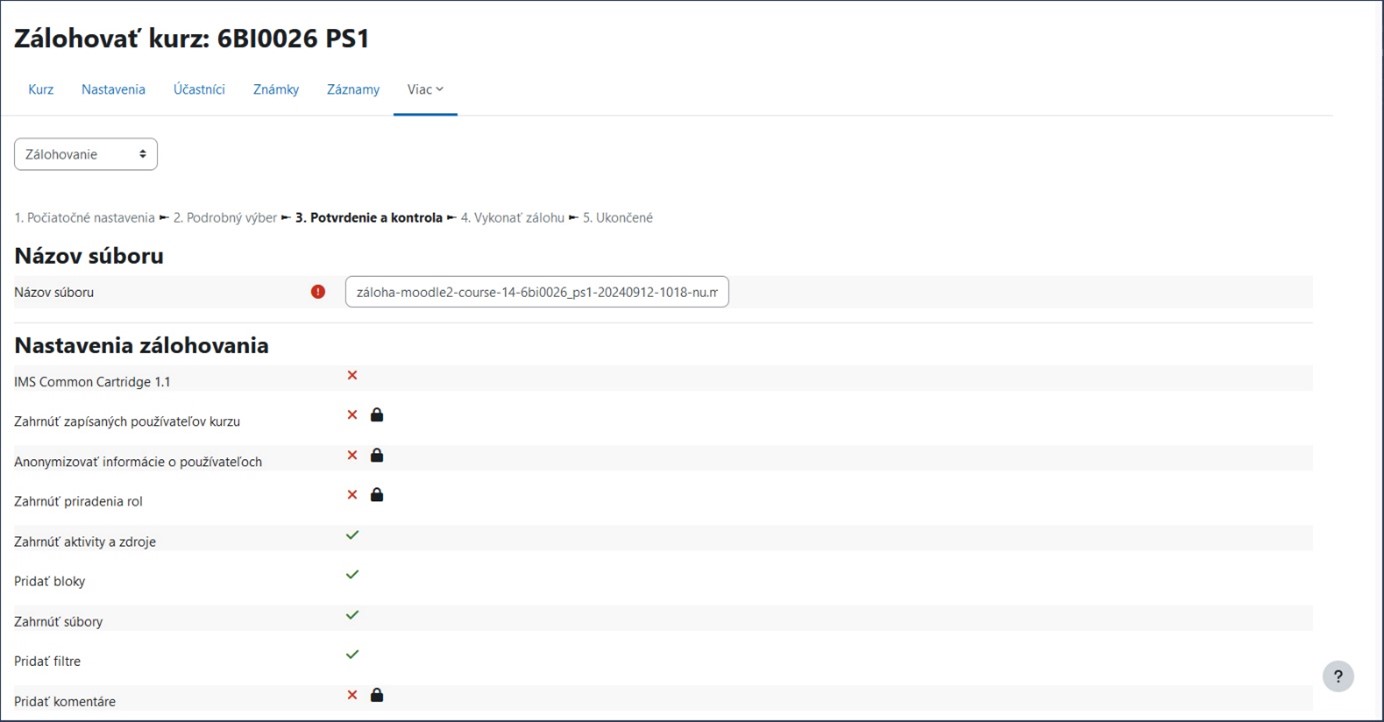Open the help question mark button
The height and width of the screenshot is (722, 1384).
pyautogui.click(x=1338, y=676)
